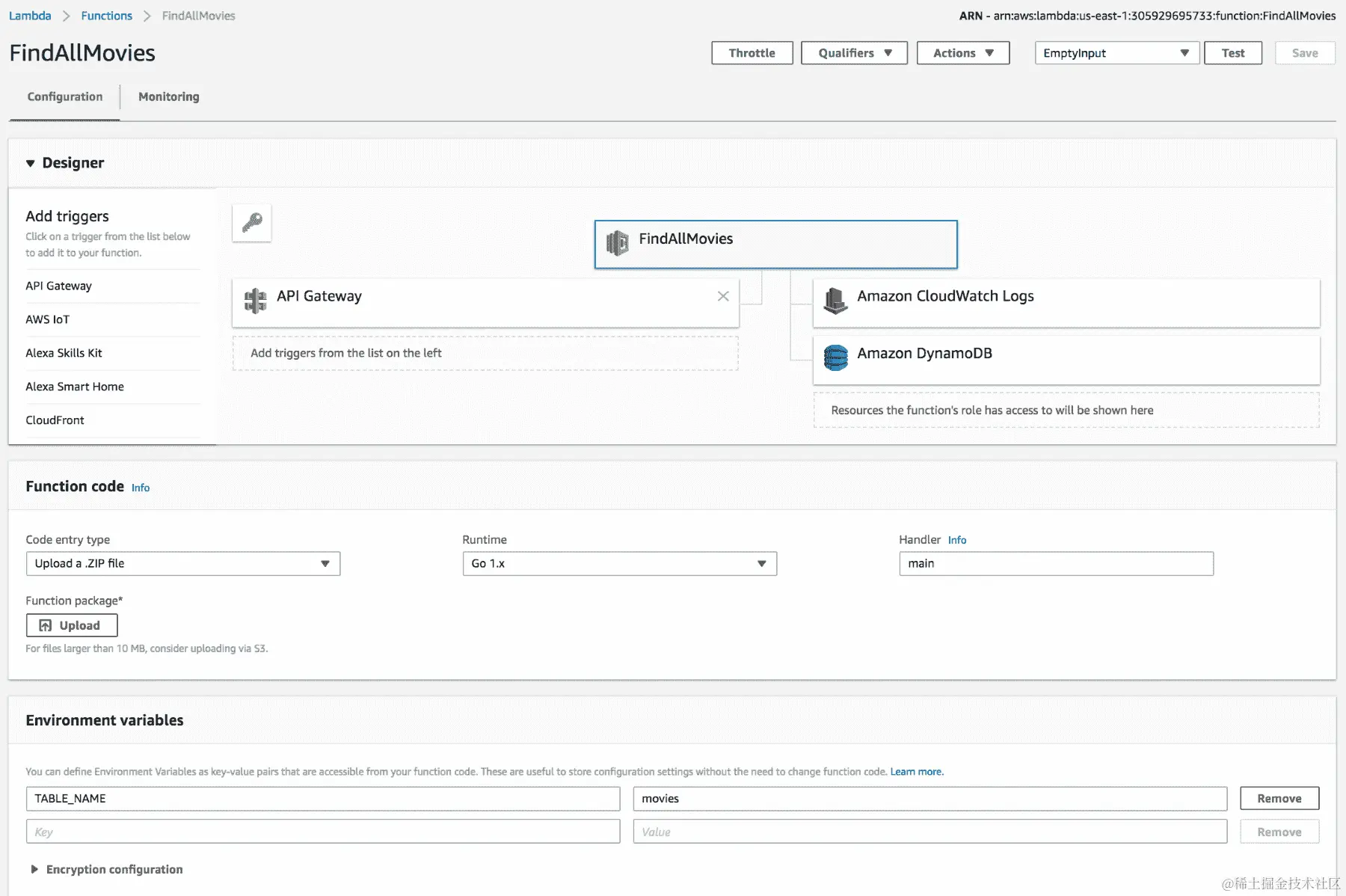The width and height of the screenshot is (1346, 896).
Task: Upload a function package ZIP
Action: (x=72, y=625)
